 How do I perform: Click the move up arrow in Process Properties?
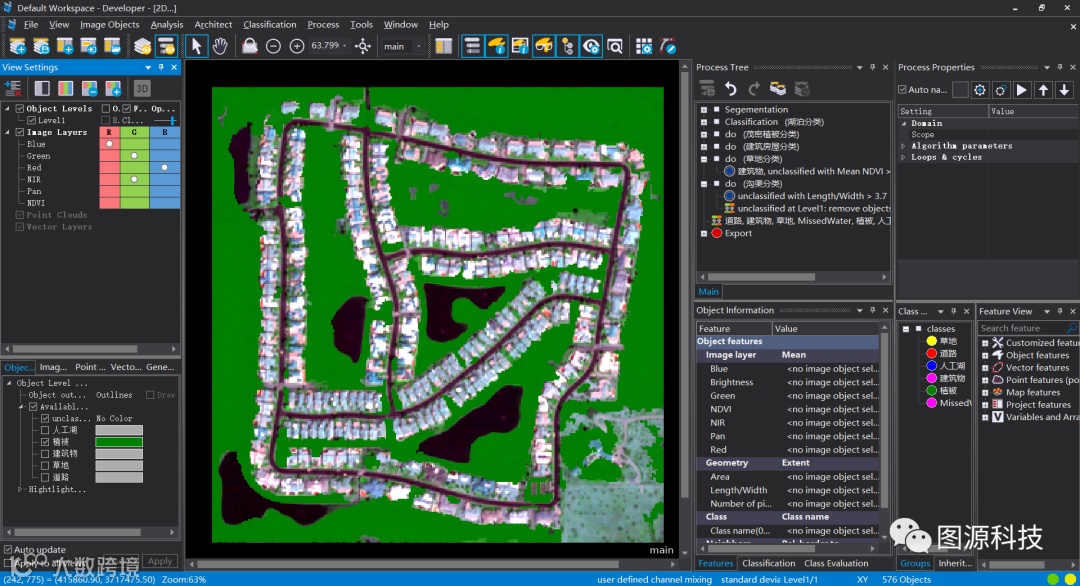[1043, 90]
